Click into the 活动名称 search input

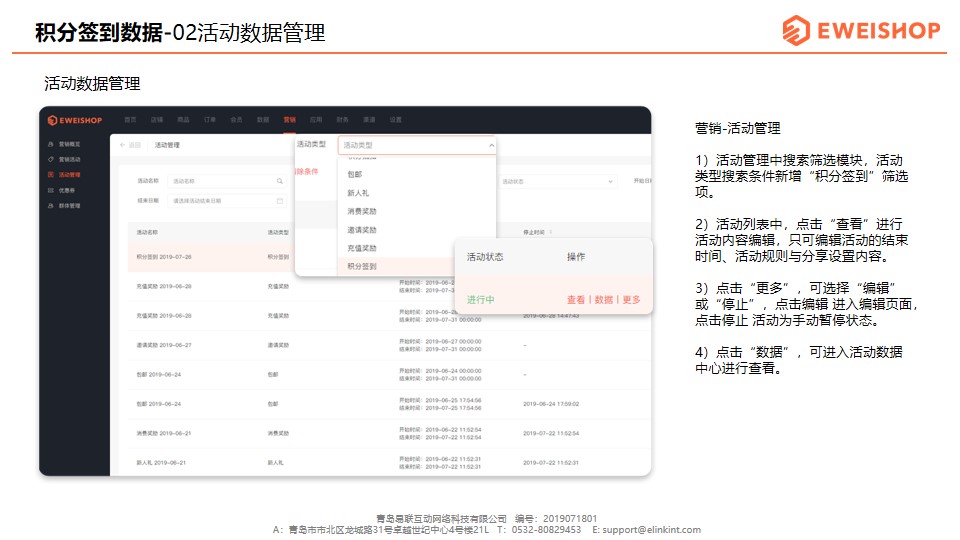[x=226, y=181]
